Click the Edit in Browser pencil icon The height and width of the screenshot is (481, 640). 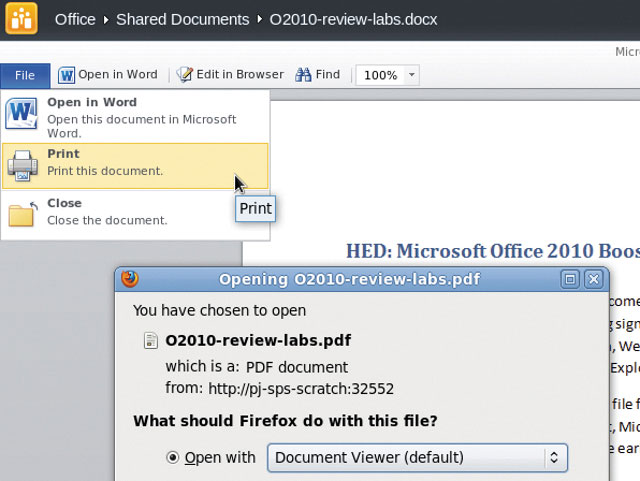[184, 75]
